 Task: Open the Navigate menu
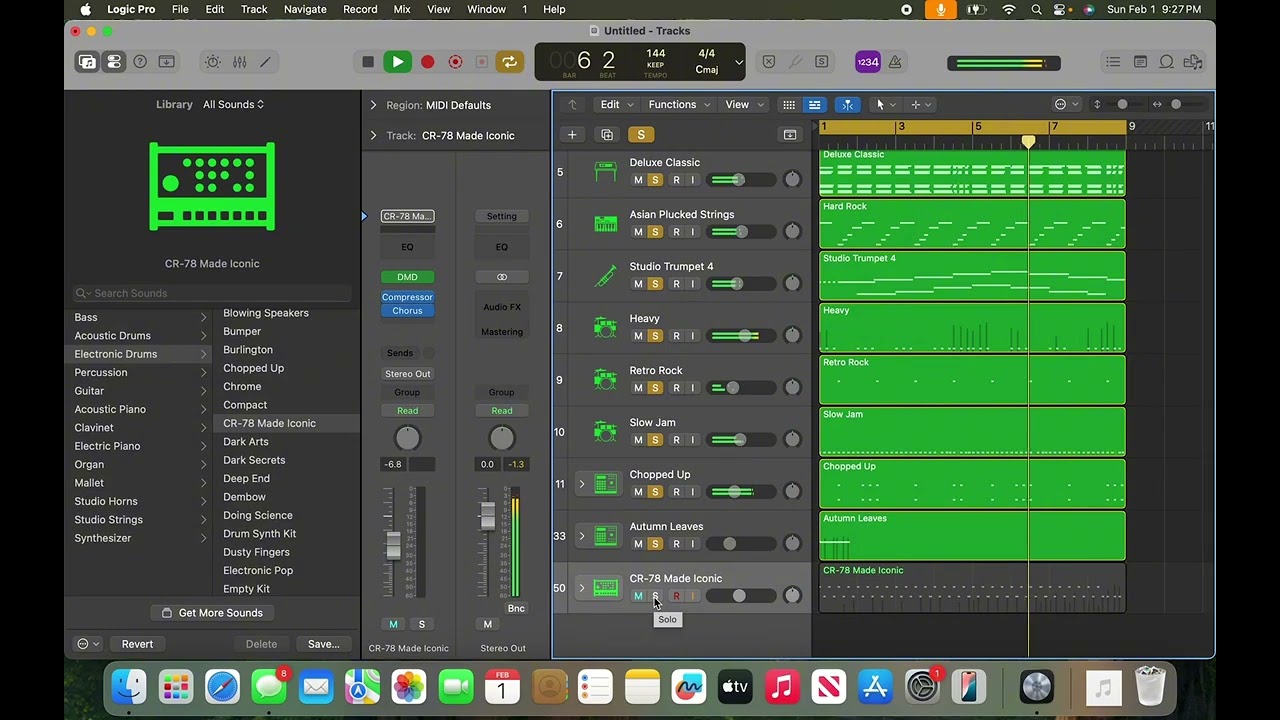pos(305,9)
